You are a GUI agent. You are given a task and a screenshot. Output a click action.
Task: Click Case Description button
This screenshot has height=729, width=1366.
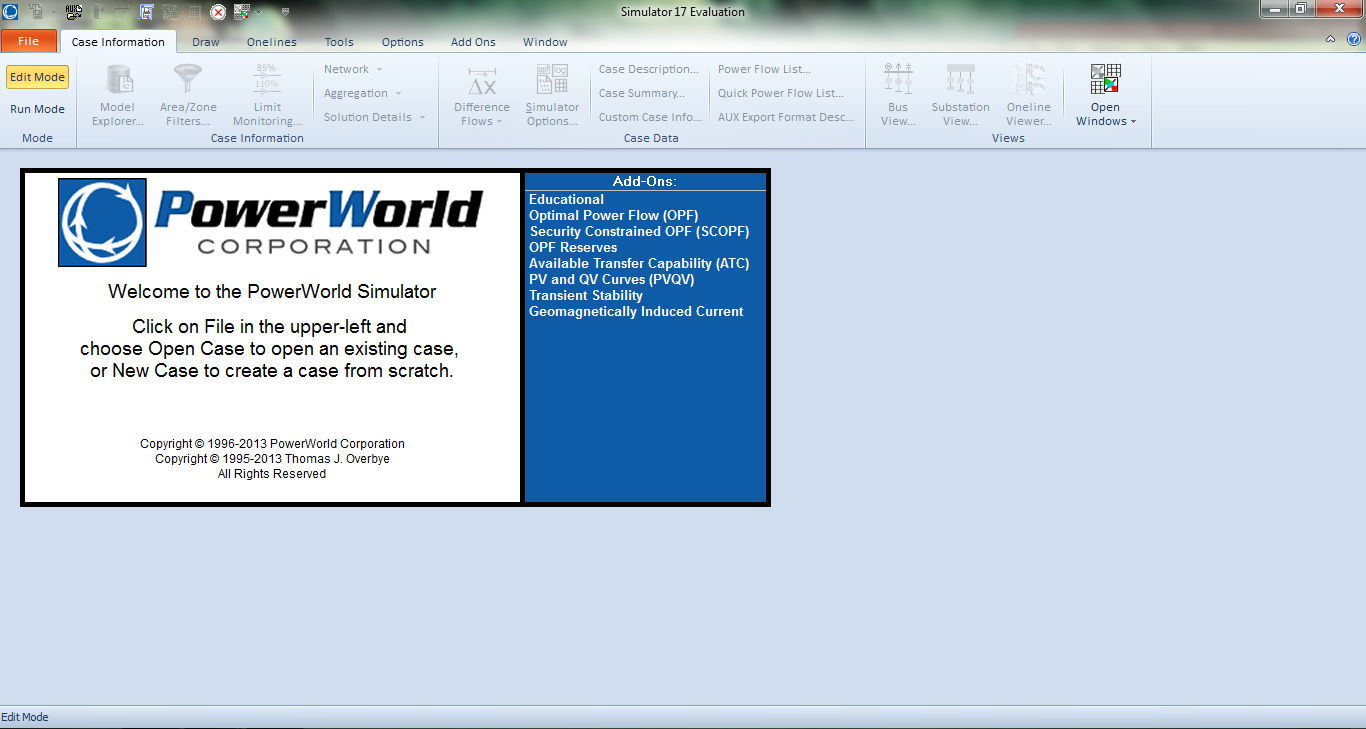pyautogui.click(x=649, y=69)
